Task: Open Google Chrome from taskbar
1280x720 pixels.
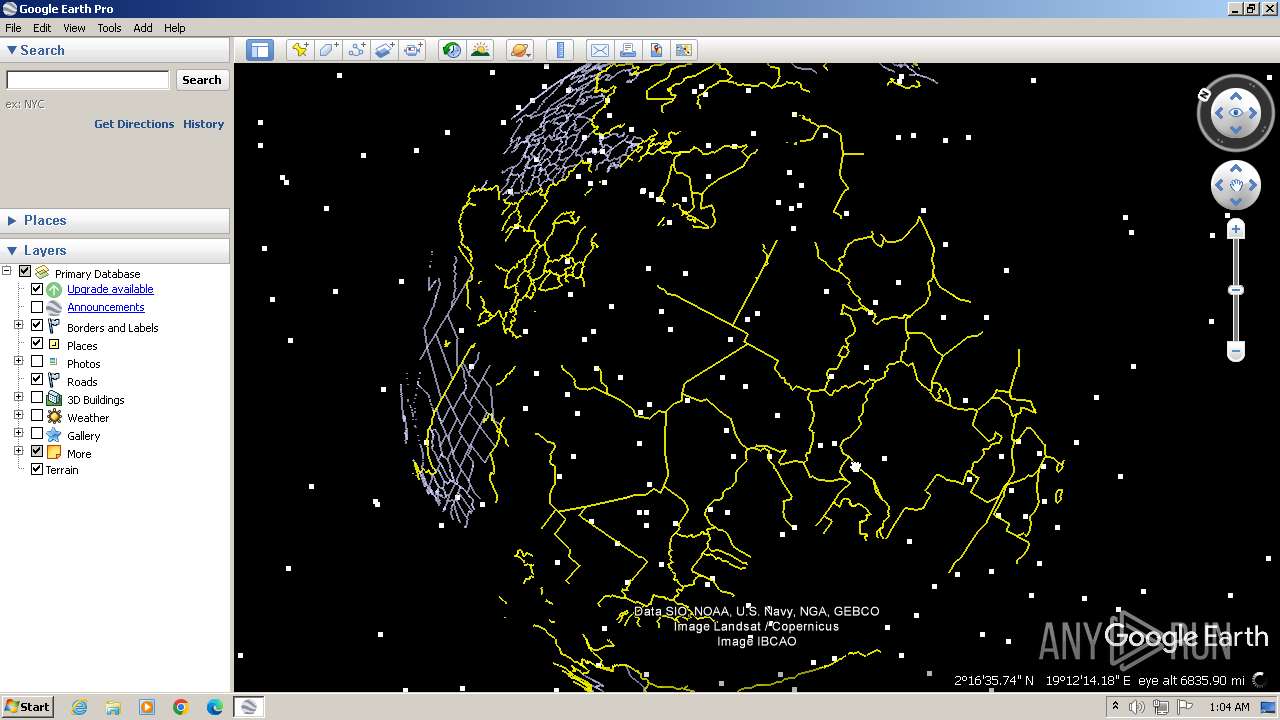Action: (181, 707)
